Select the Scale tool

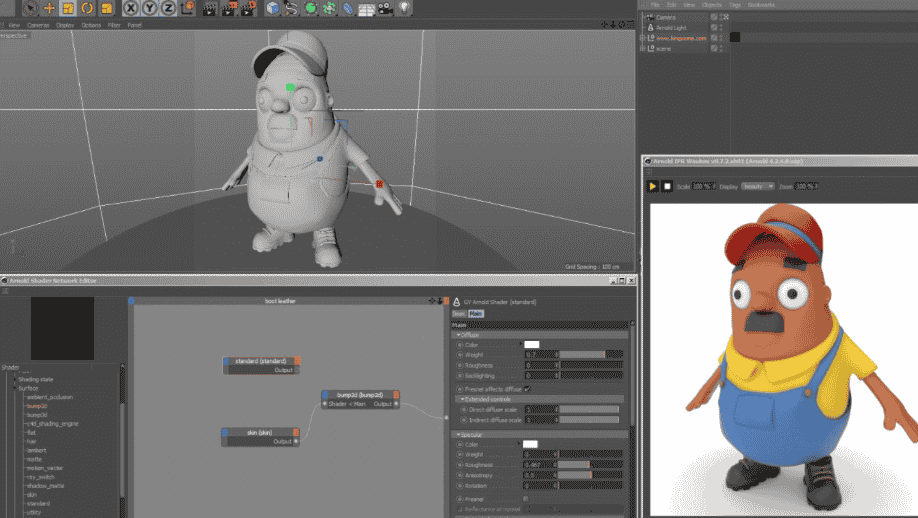(x=68, y=8)
